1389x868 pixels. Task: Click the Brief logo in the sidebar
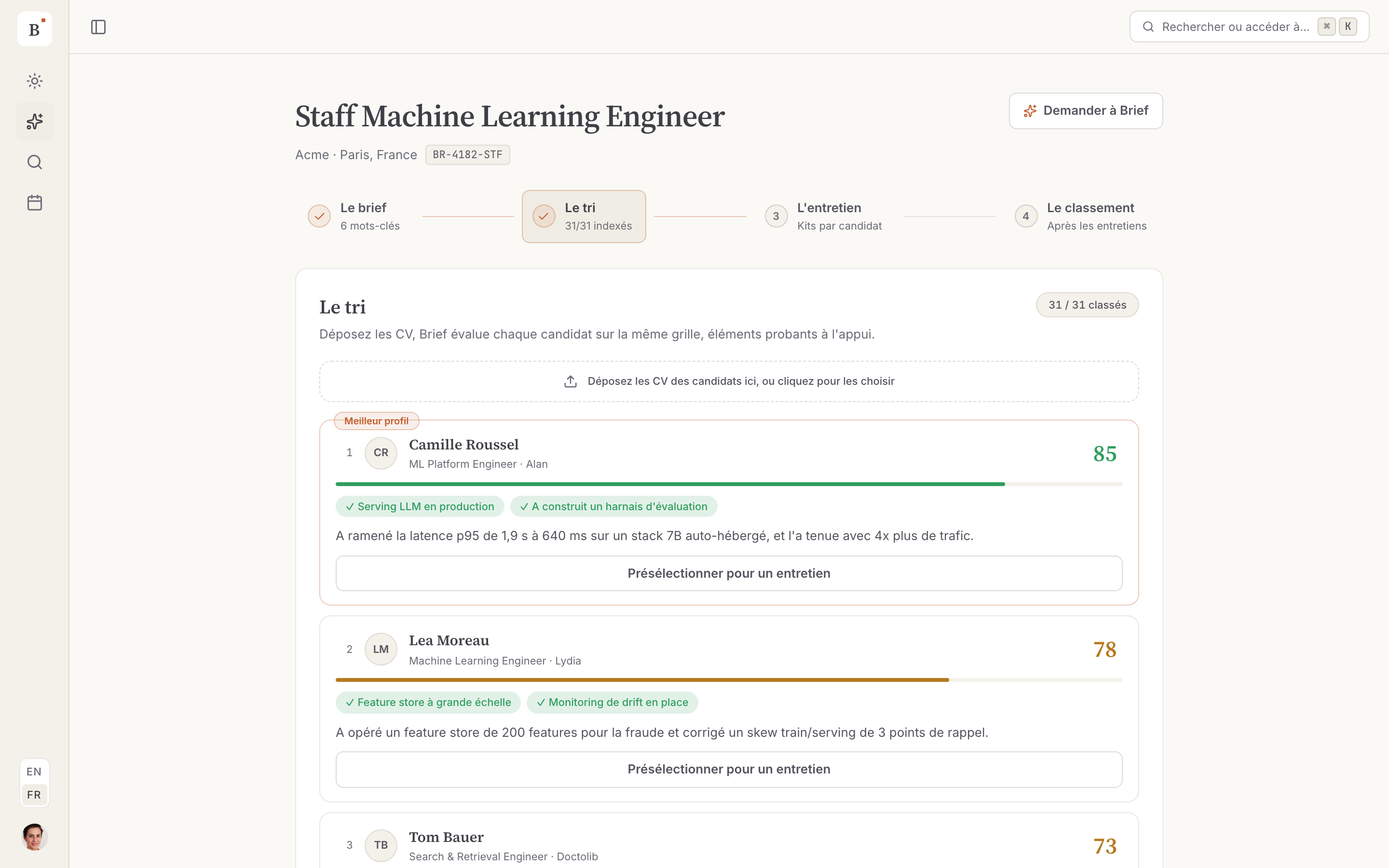click(x=34, y=29)
